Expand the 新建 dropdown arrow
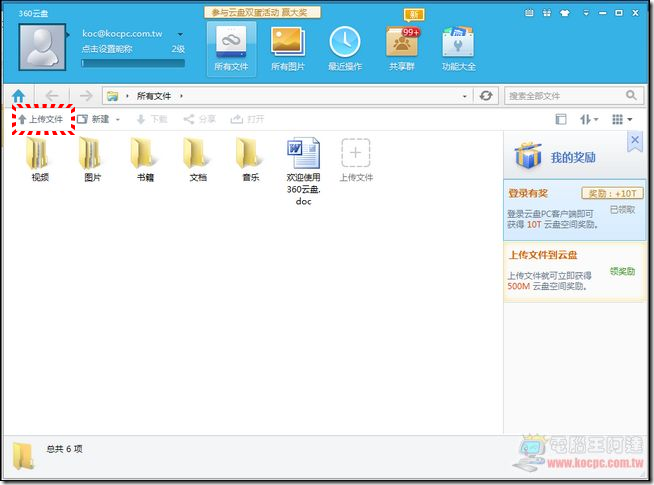654x485 pixels. [x=118, y=120]
